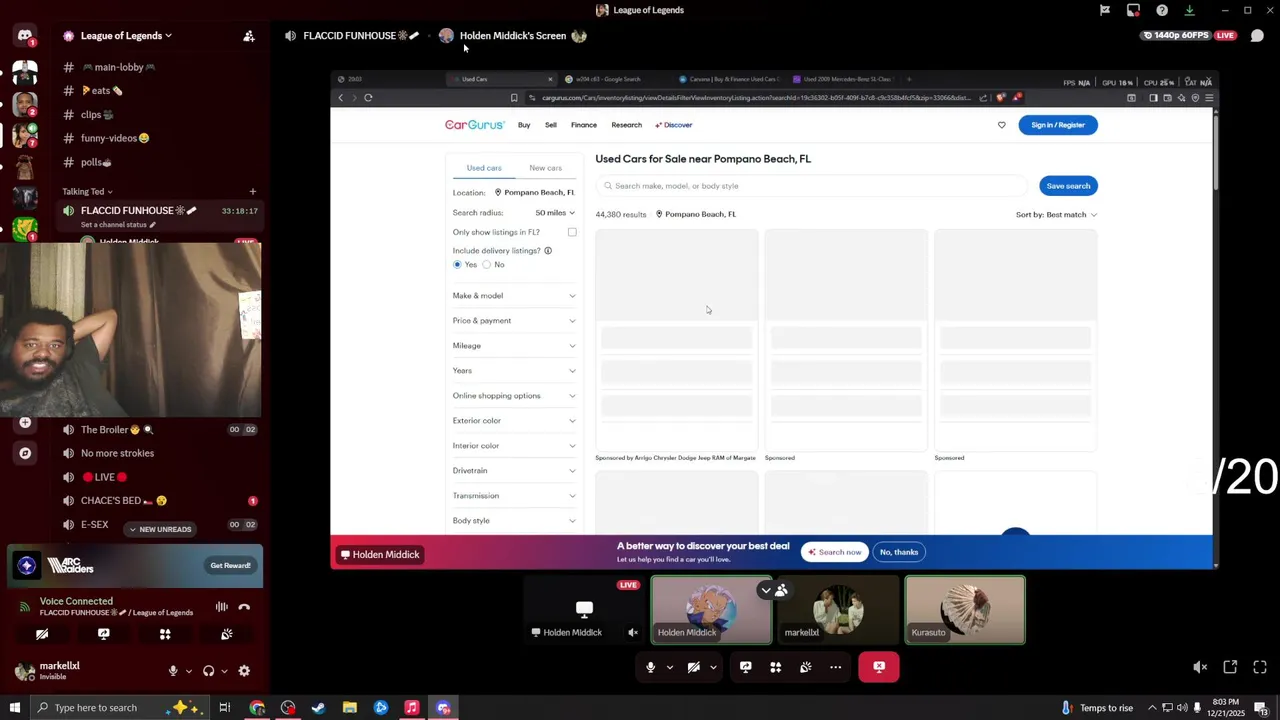Viewport: 1280px width, 720px height.
Task: Reload the CarGurus page in streamed browser
Action: pyautogui.click(x=368, y=98)
